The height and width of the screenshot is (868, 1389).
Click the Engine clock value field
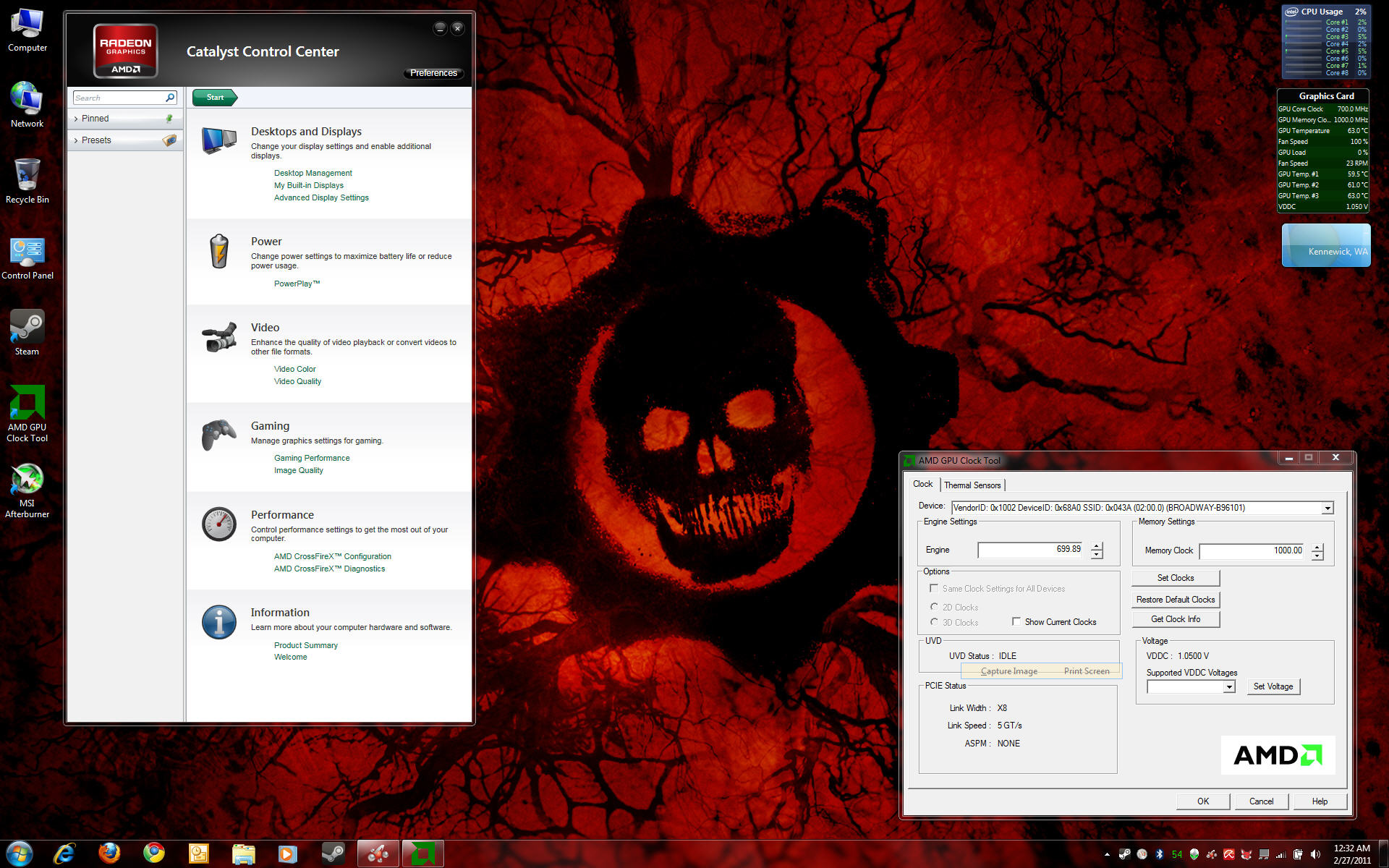click(1031, 550)
